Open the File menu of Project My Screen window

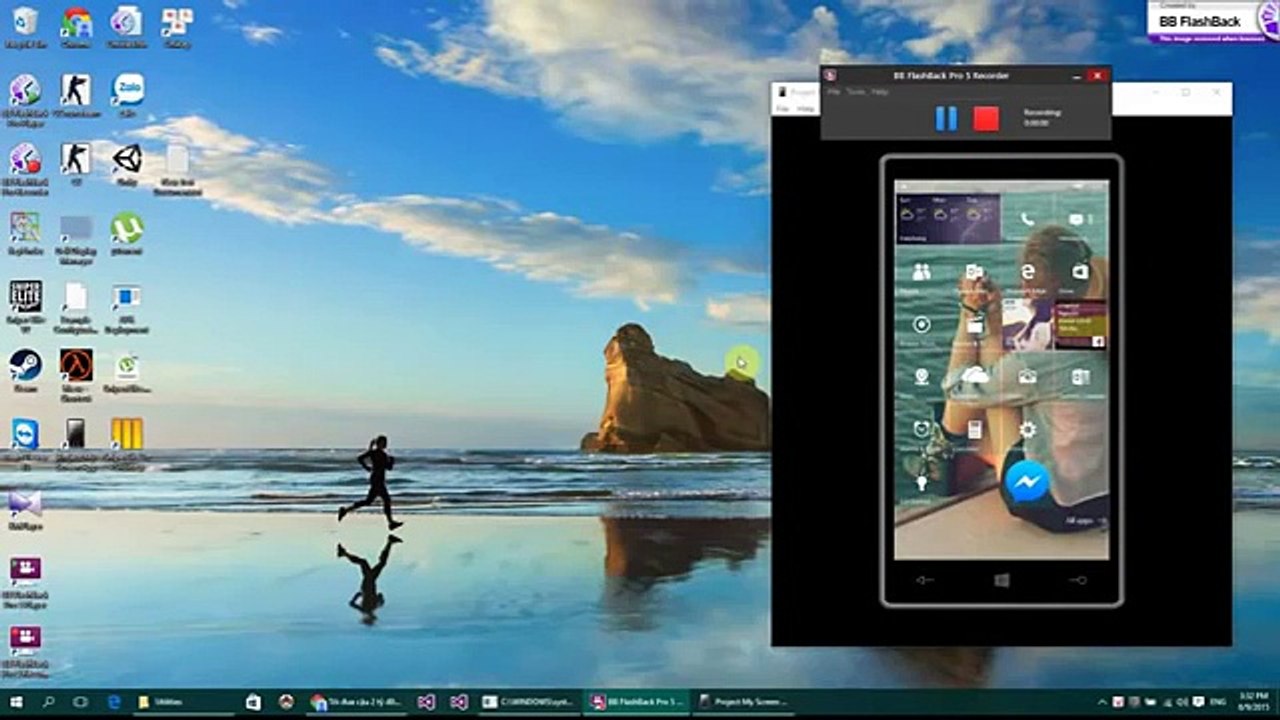783,108
